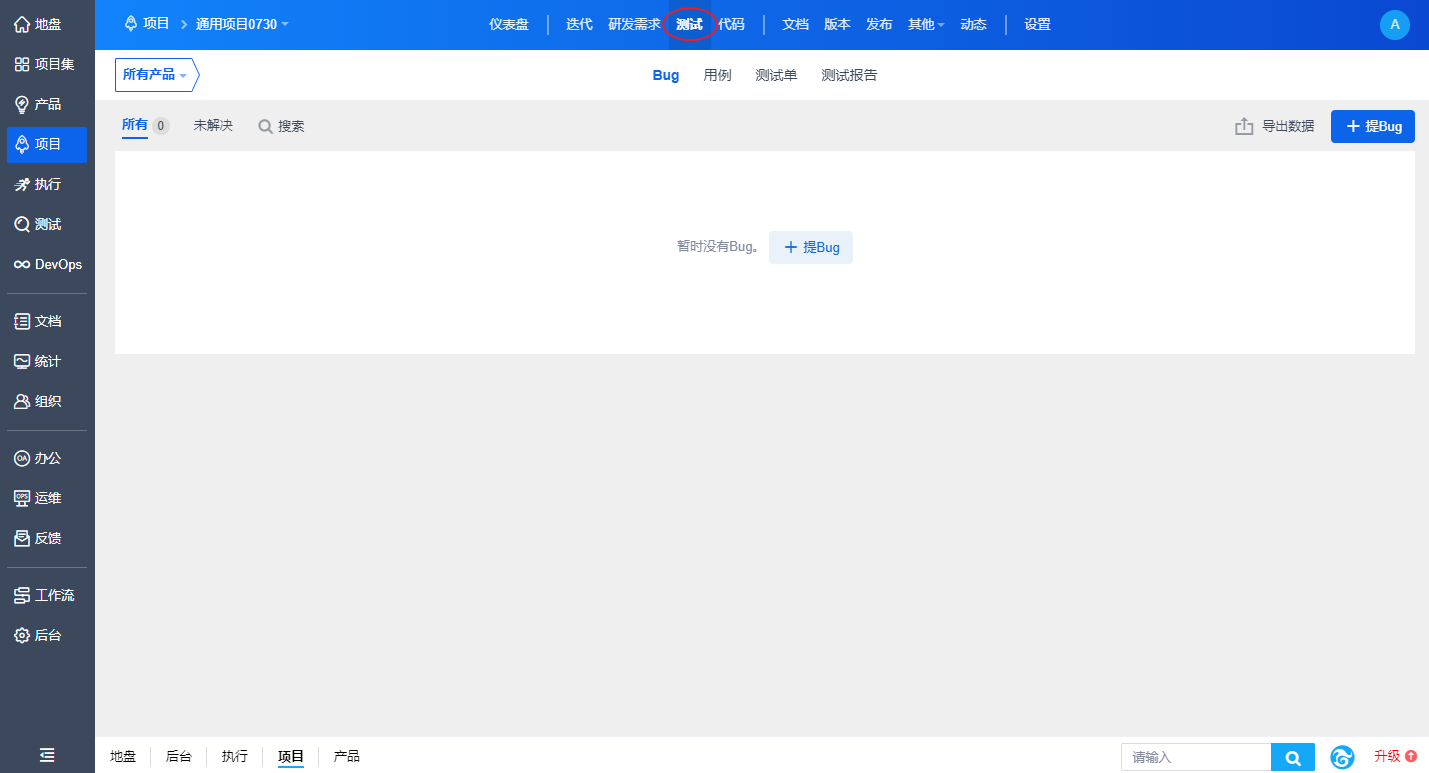Open 迭代 in the top navigation
The image size is (1429, 773).
pos(579,24)
